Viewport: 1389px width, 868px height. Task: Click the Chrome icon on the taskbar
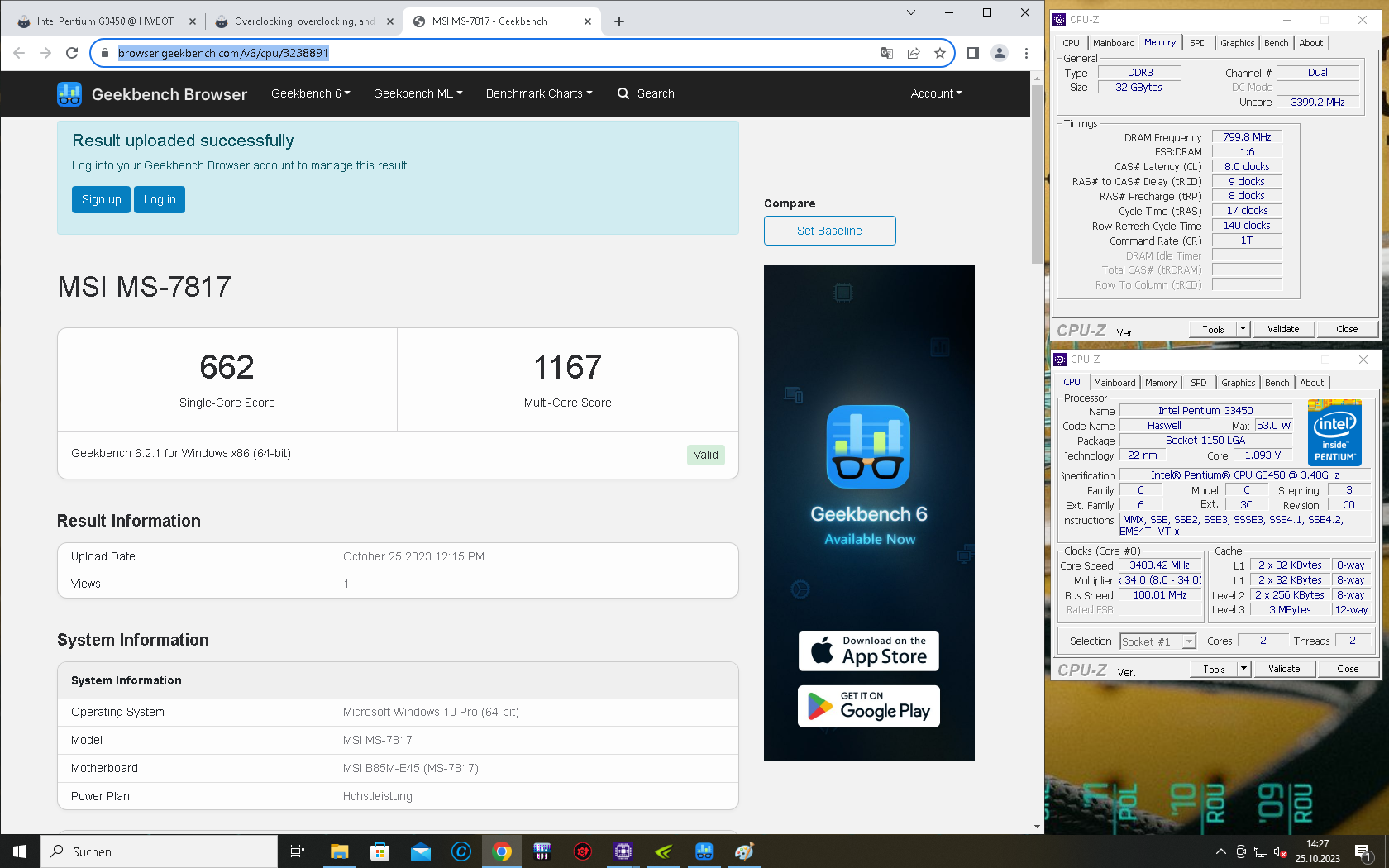pos(502,851)
